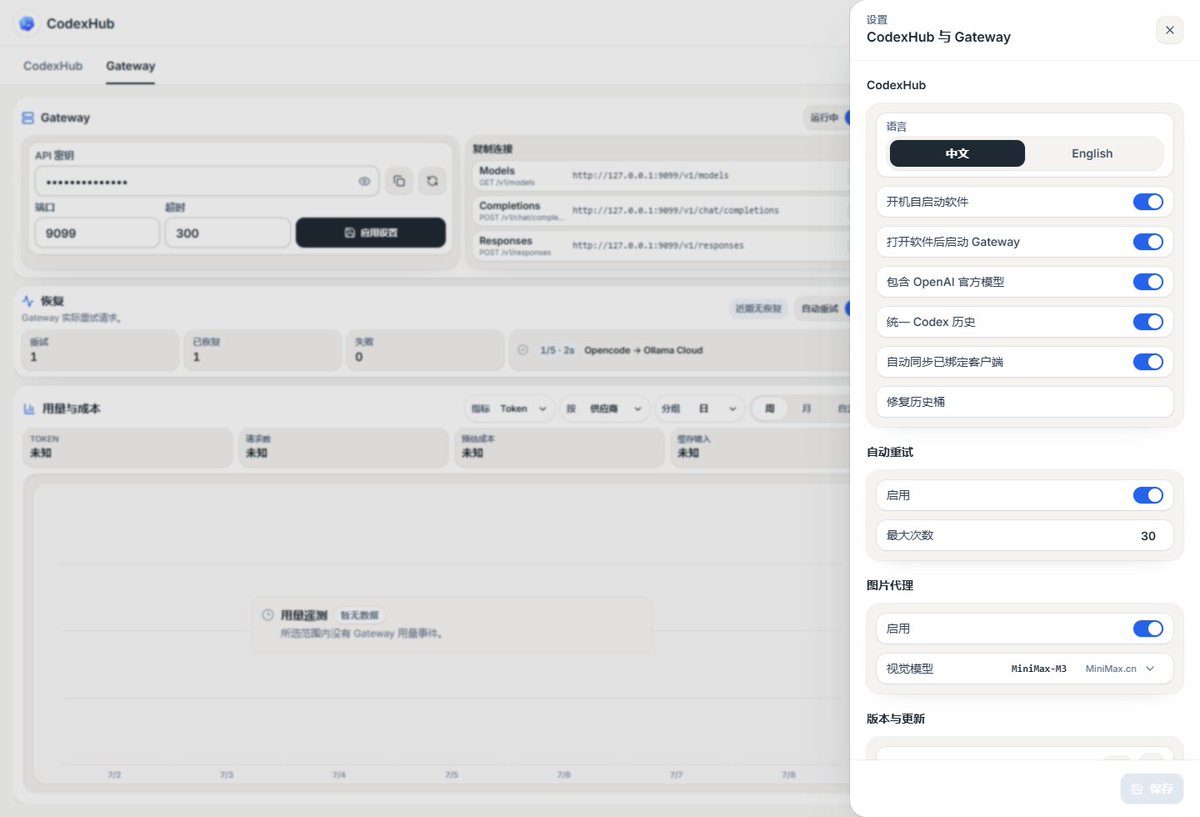Click the 最大次数 value 30
This screenshot has width=1200, height=817.
click(x=1148, y=536)
